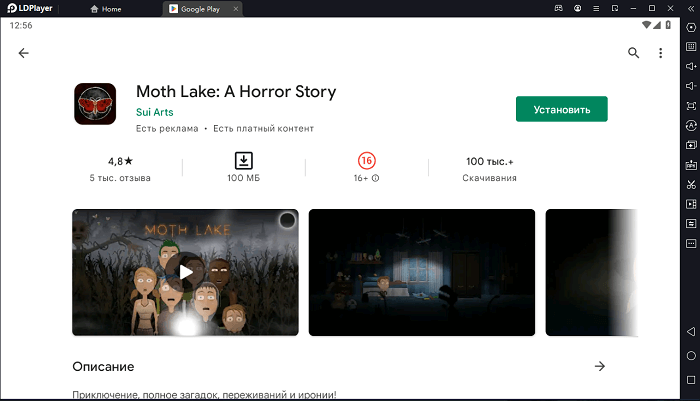Viewport: 700px width, 401px height.
Task: Switch to the Google Play tab
Action: click(x=200, y=9)
